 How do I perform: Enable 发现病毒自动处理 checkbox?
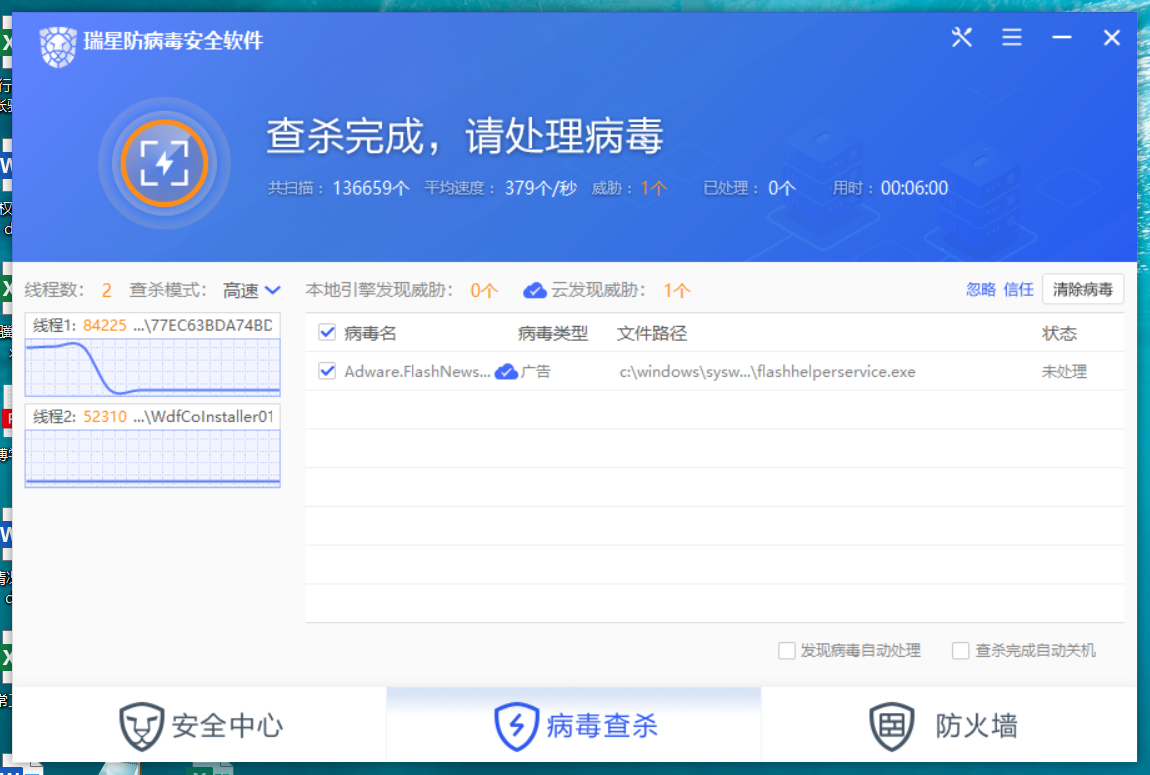pyautogui.click(x=786, y=650)
